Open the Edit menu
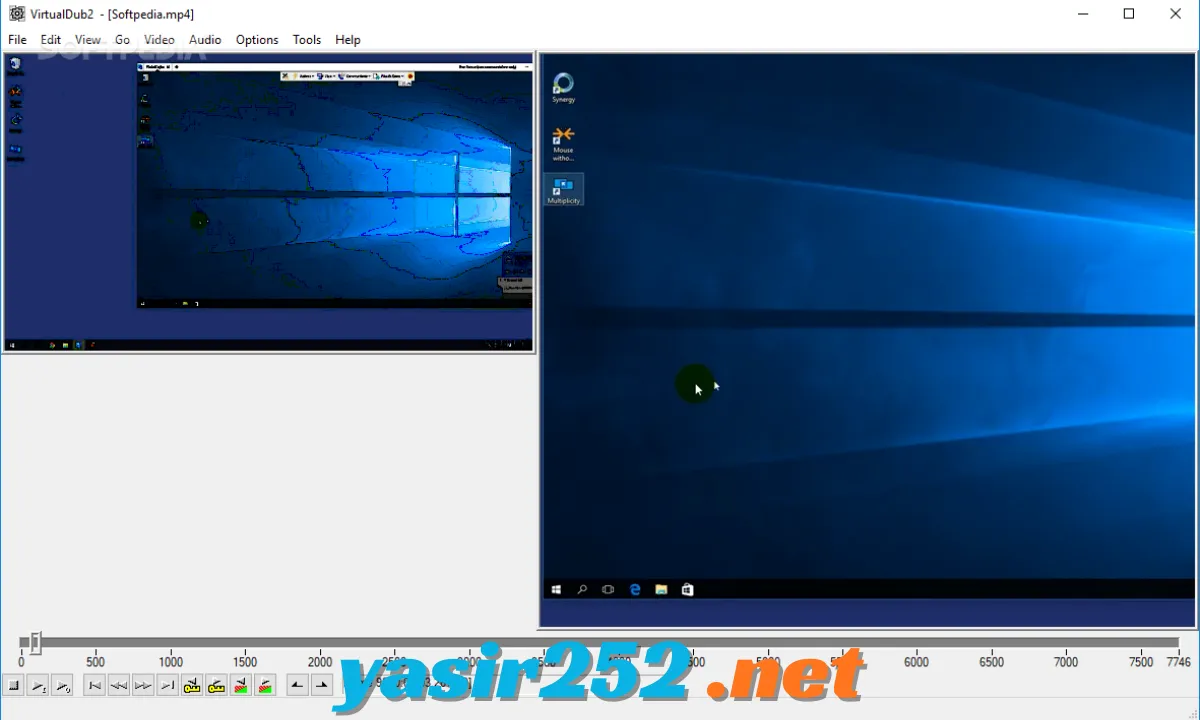The width and height of the screenshot is (1200, 720). (x=51, y=40)
